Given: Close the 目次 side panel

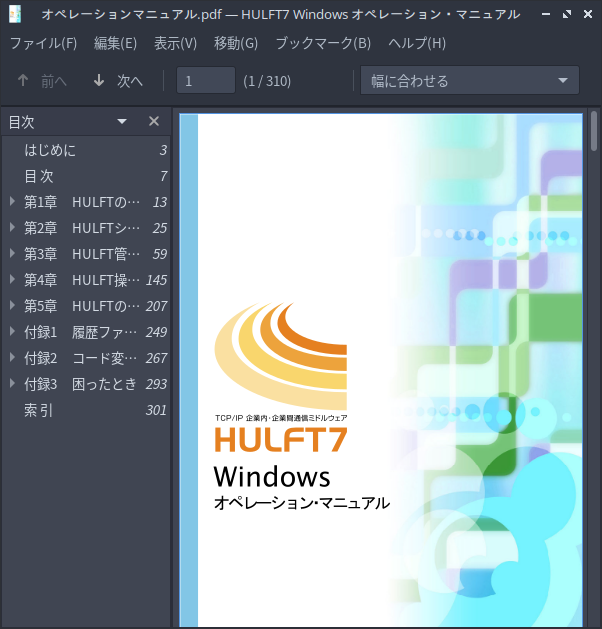Looking at the screenshot, I should pos(154,121).
